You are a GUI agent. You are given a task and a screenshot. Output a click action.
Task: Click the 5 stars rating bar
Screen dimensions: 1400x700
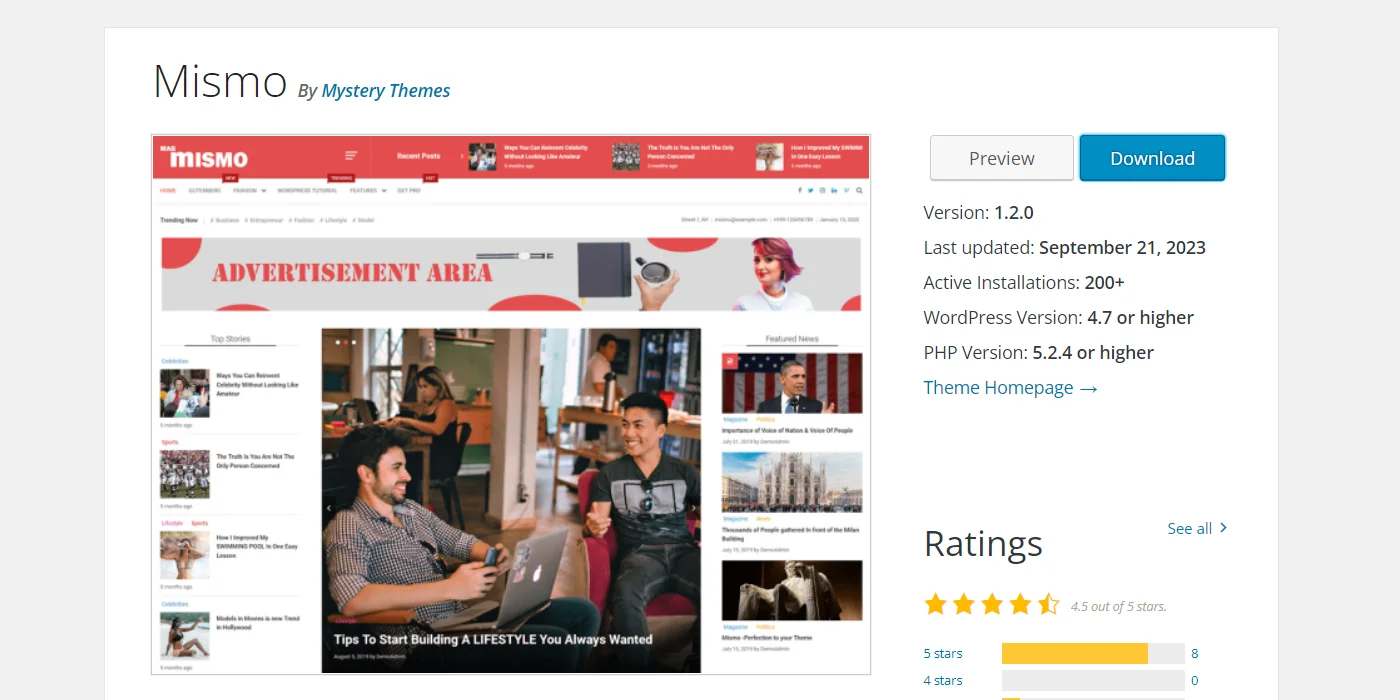1093,654
